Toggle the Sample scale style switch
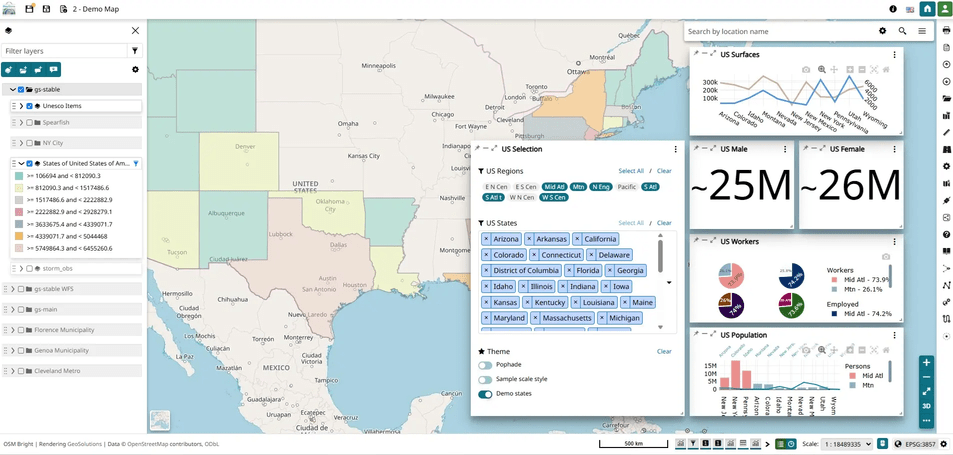The image size is (953, 455). tap(485, 379)
